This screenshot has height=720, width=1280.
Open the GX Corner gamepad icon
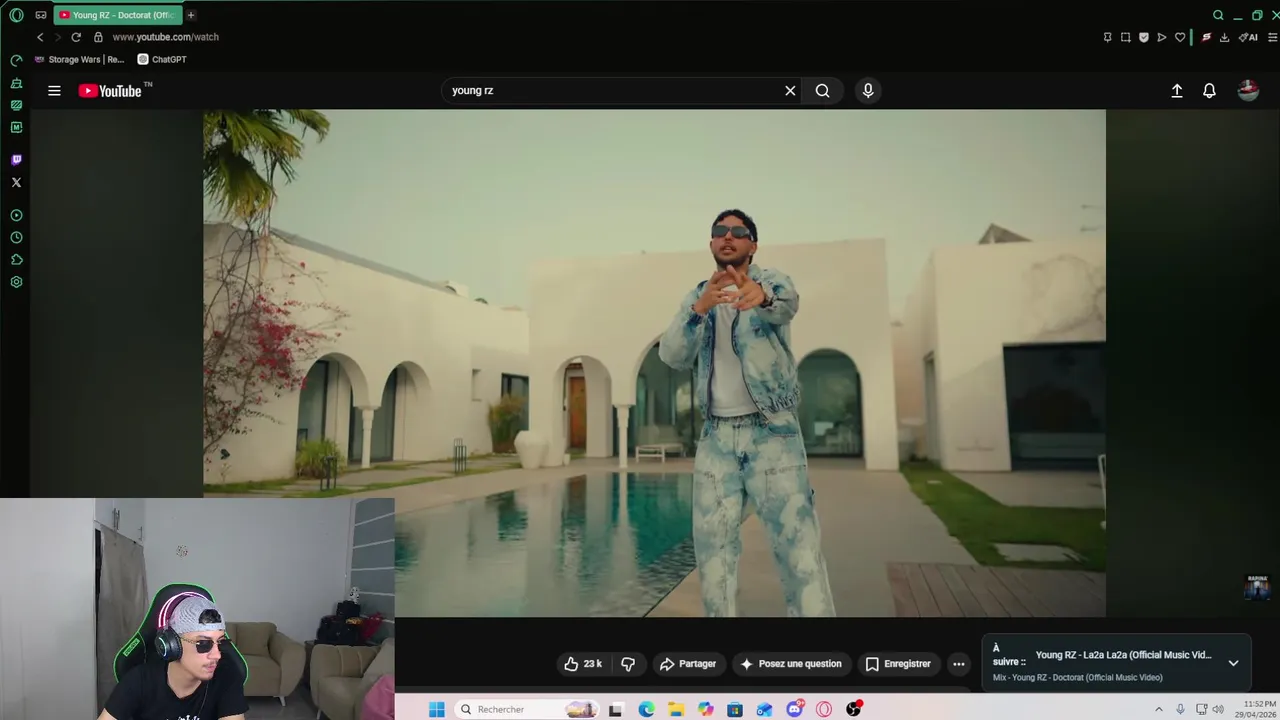41,15
